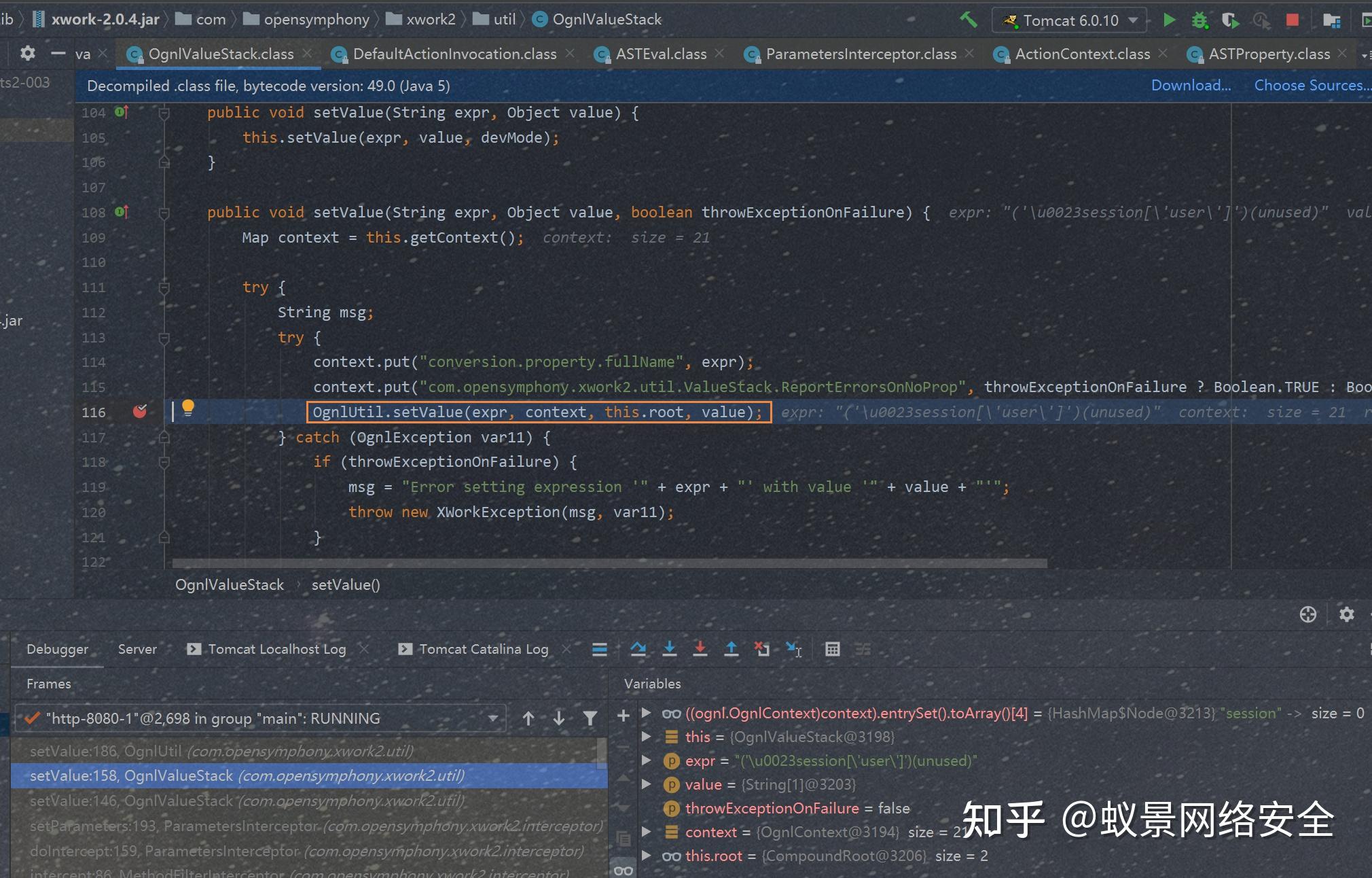Viewport: 1372px width, 878px height.
Task: Click the Step Into debugger icon
Action: point(669,649)
